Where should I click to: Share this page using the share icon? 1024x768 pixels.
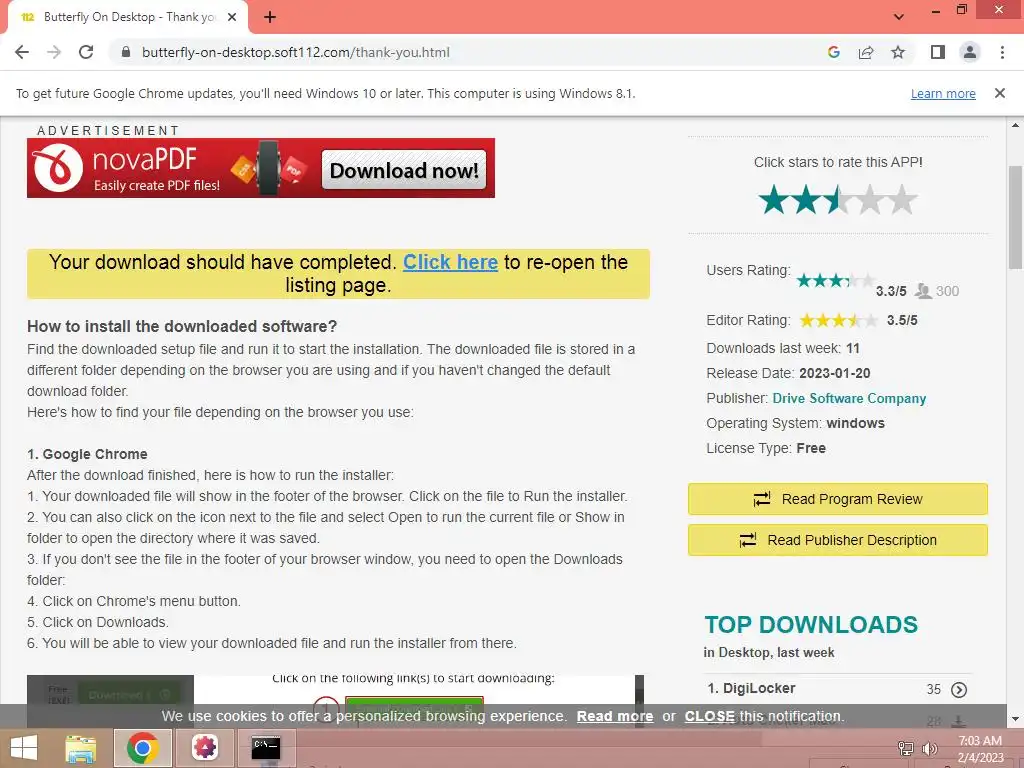[866, 52]
